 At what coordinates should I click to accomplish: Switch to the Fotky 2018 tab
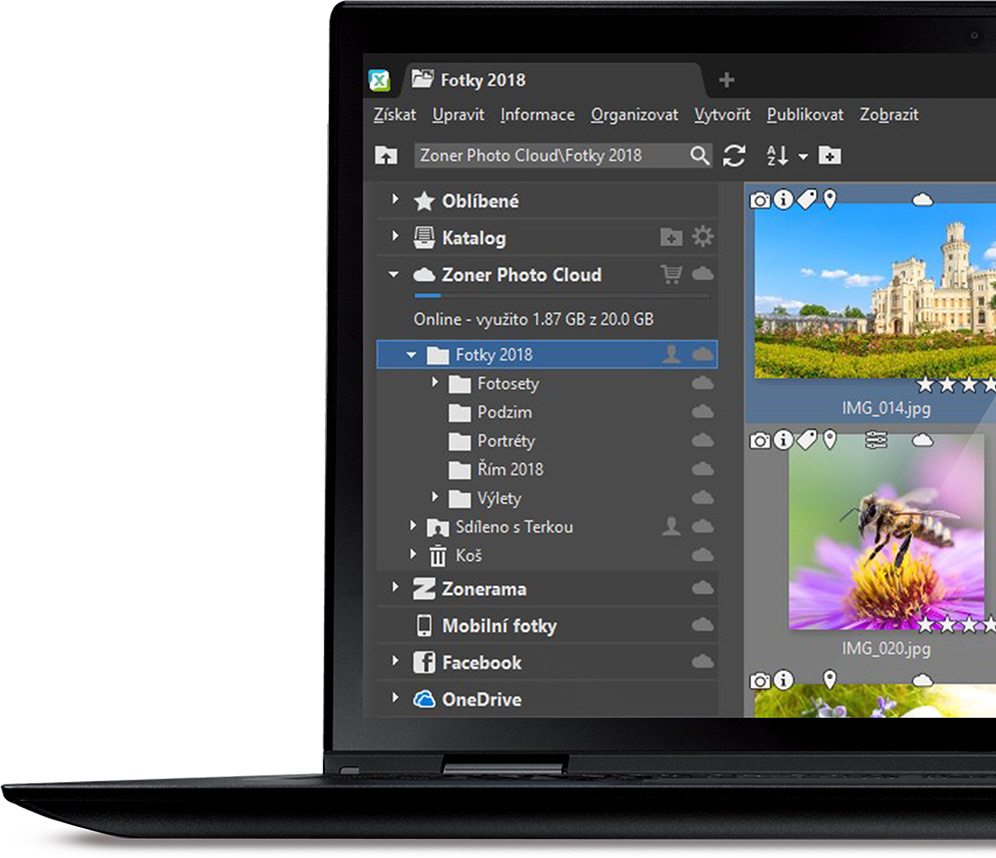[554, 80]
